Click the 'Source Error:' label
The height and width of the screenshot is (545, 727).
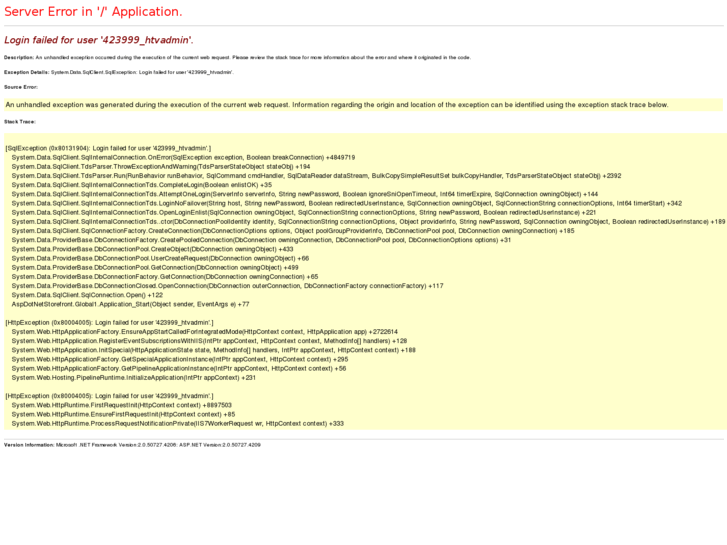pos(21,87)
